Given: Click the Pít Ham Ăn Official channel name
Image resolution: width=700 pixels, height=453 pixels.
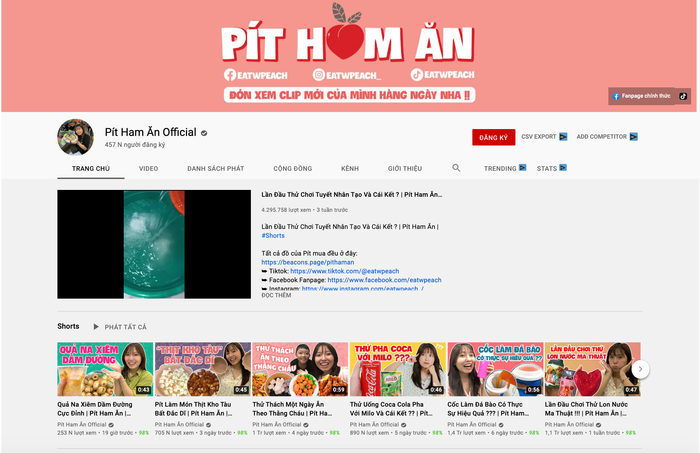Looking at the screenshot, I should (x=150, y=133).
